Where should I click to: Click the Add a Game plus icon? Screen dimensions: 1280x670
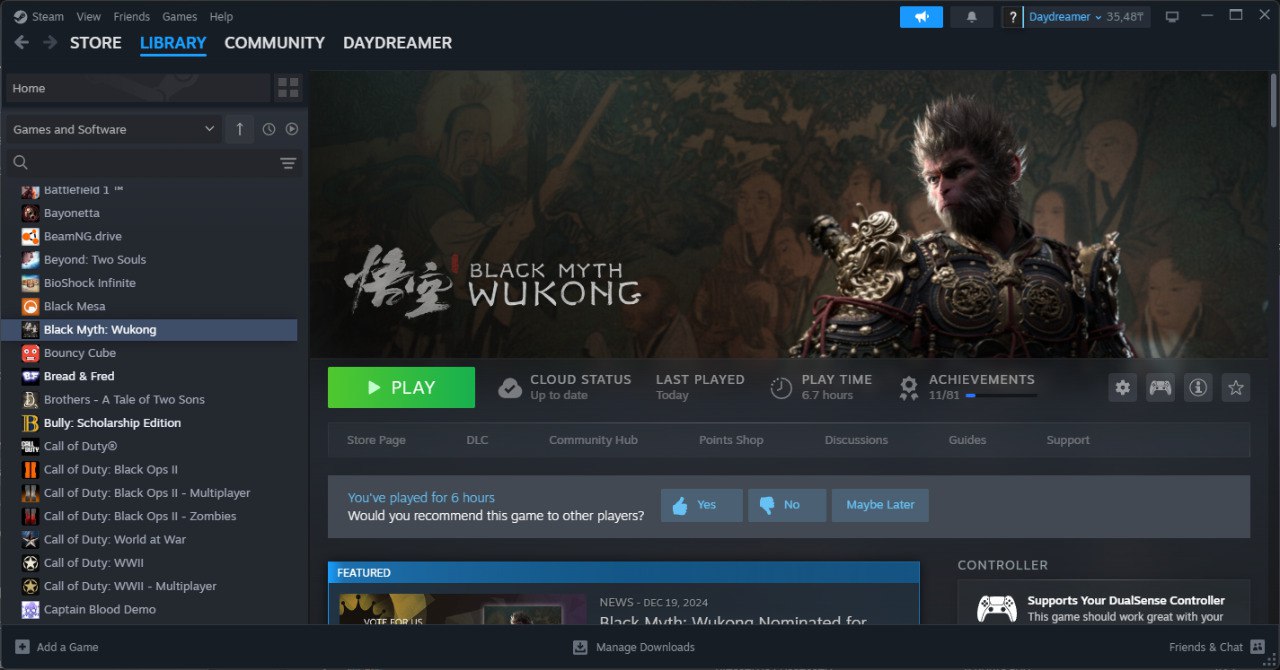(x=22, y=647)
